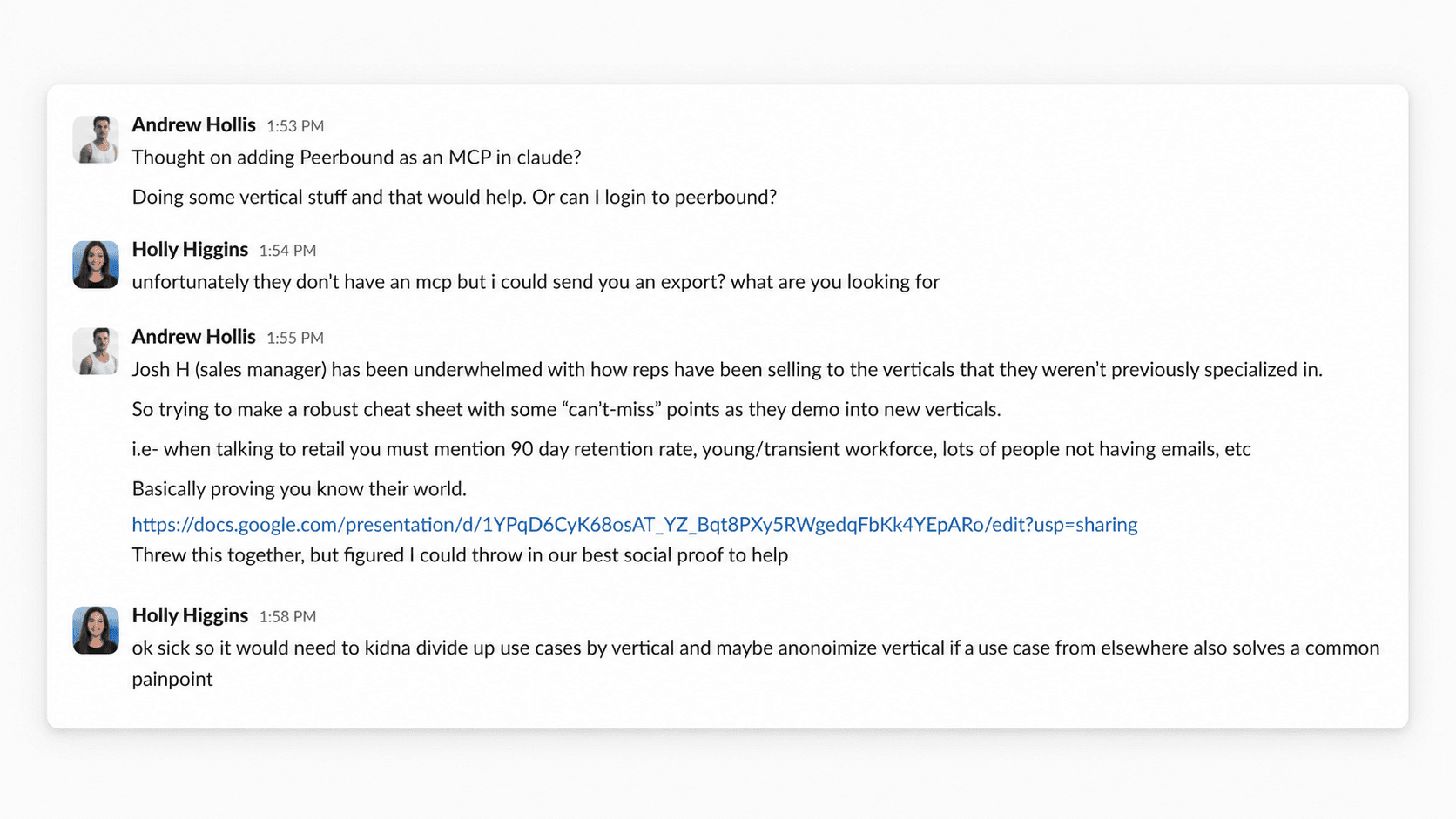
Task: Click Andrew Hollis name at 1:55 PM
Action: 193,336
